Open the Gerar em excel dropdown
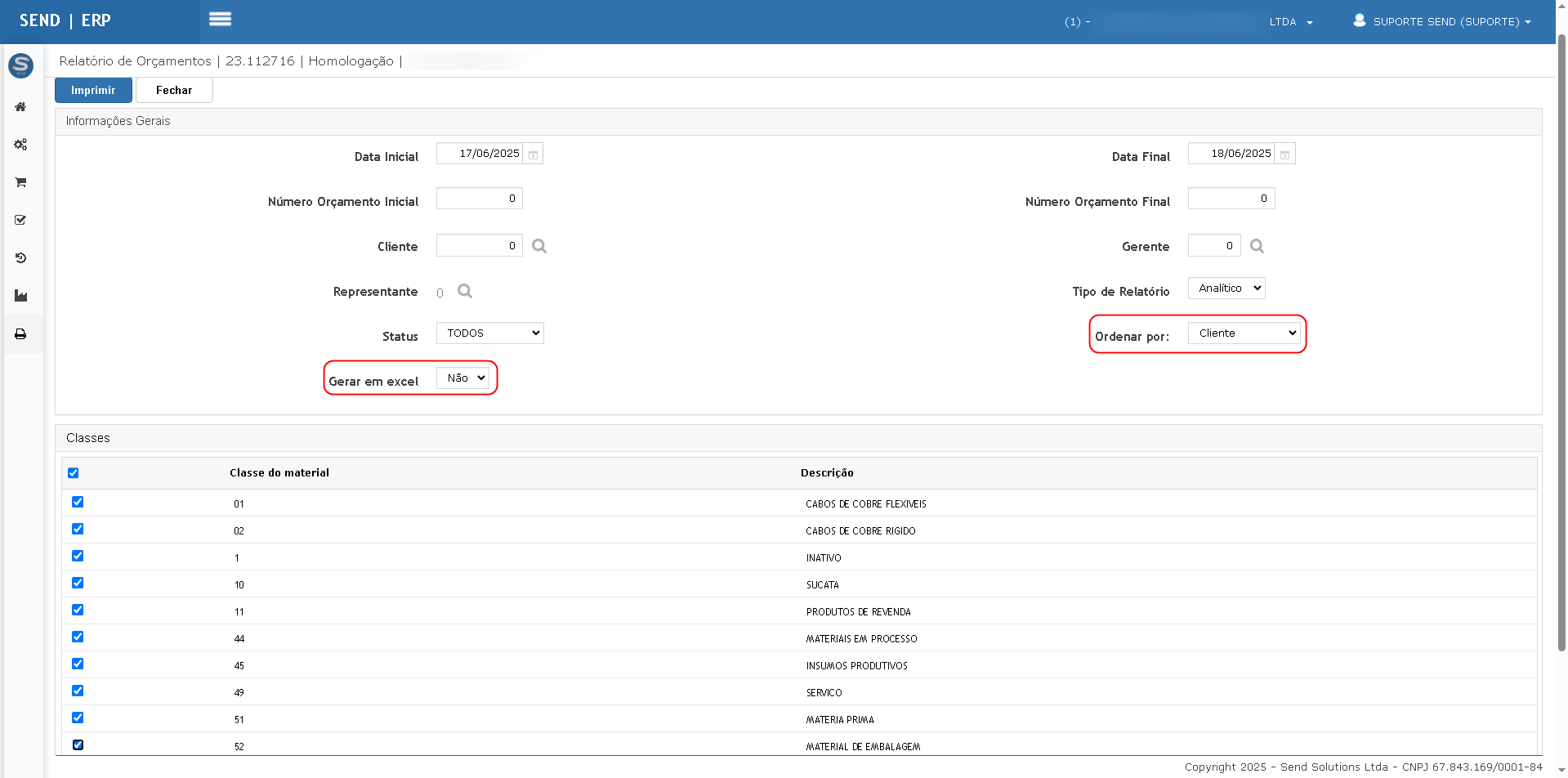1568x778 pixels. (x=462, y=378)
